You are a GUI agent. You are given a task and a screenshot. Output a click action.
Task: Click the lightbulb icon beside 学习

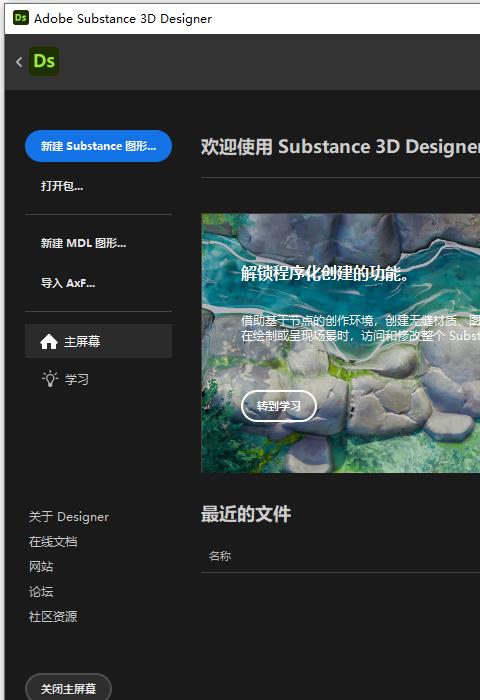point(50,379)
